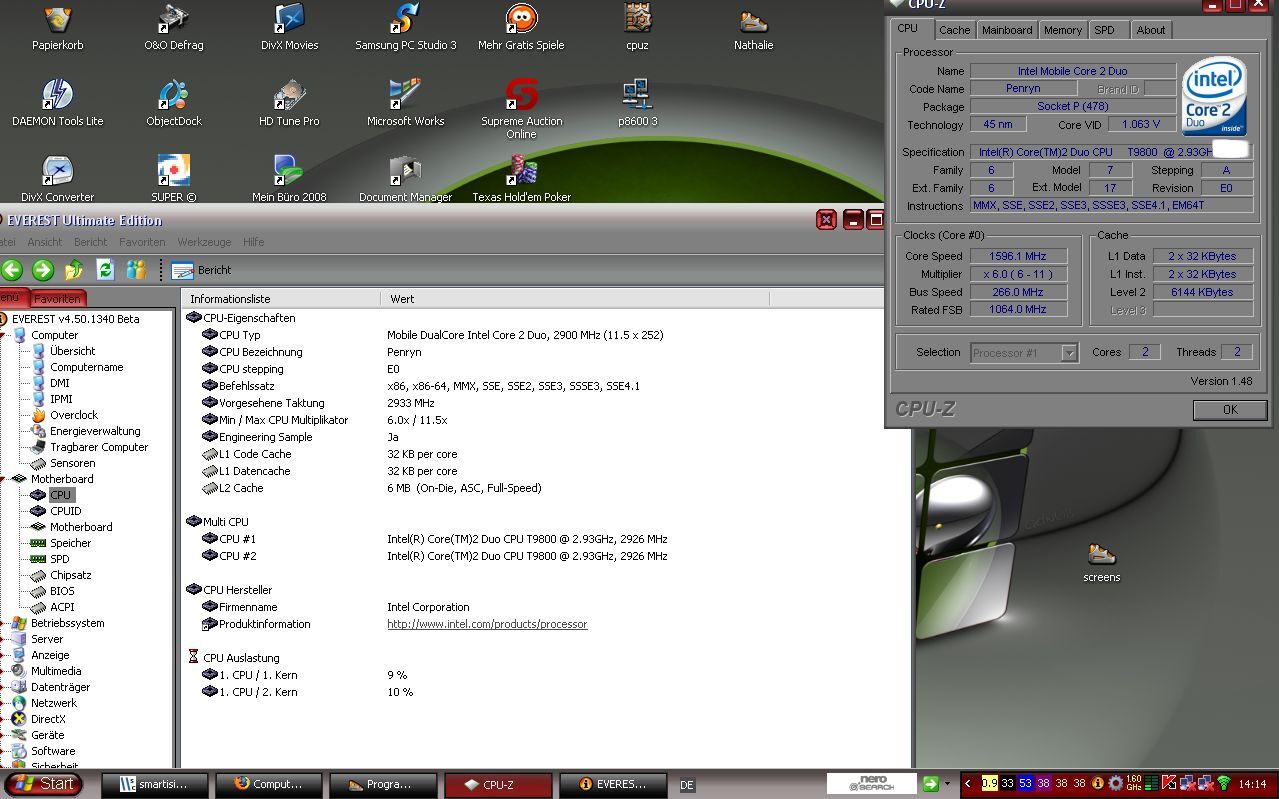Click EVEREST up-level folder icon
The height and width of the screenshot is (799, 1279).
click(x=74, y=270)
